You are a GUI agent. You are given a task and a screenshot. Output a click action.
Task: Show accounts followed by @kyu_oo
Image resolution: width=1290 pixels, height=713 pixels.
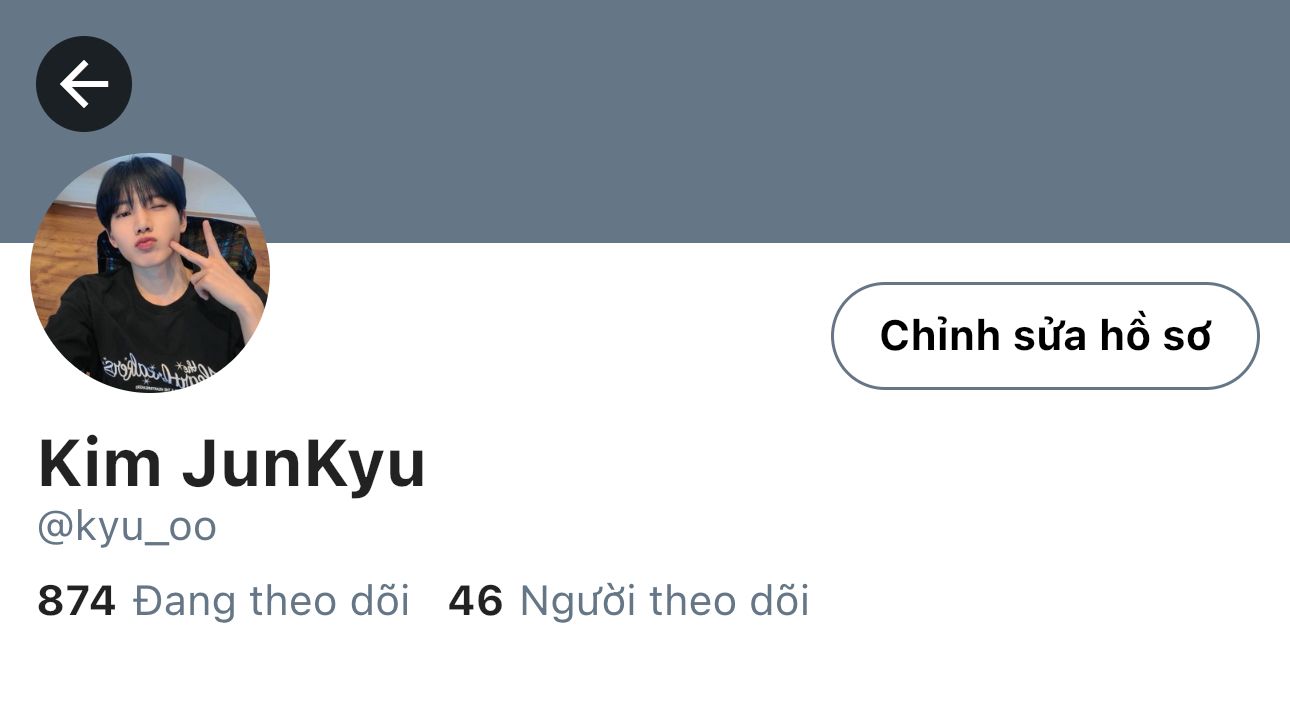(x=224, y=601)
